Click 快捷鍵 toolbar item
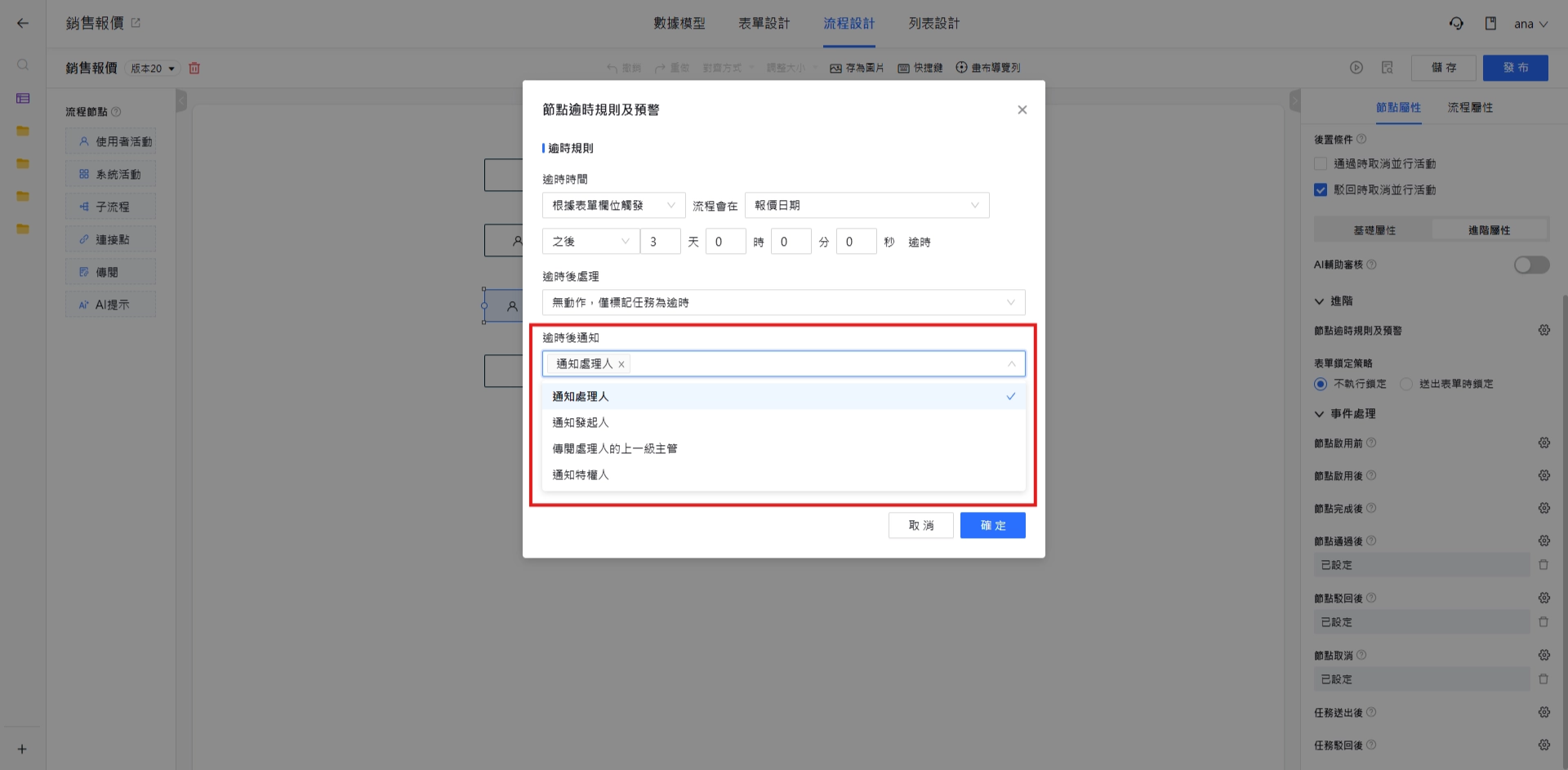This screenshot has width=1568, height=770. 920,68
